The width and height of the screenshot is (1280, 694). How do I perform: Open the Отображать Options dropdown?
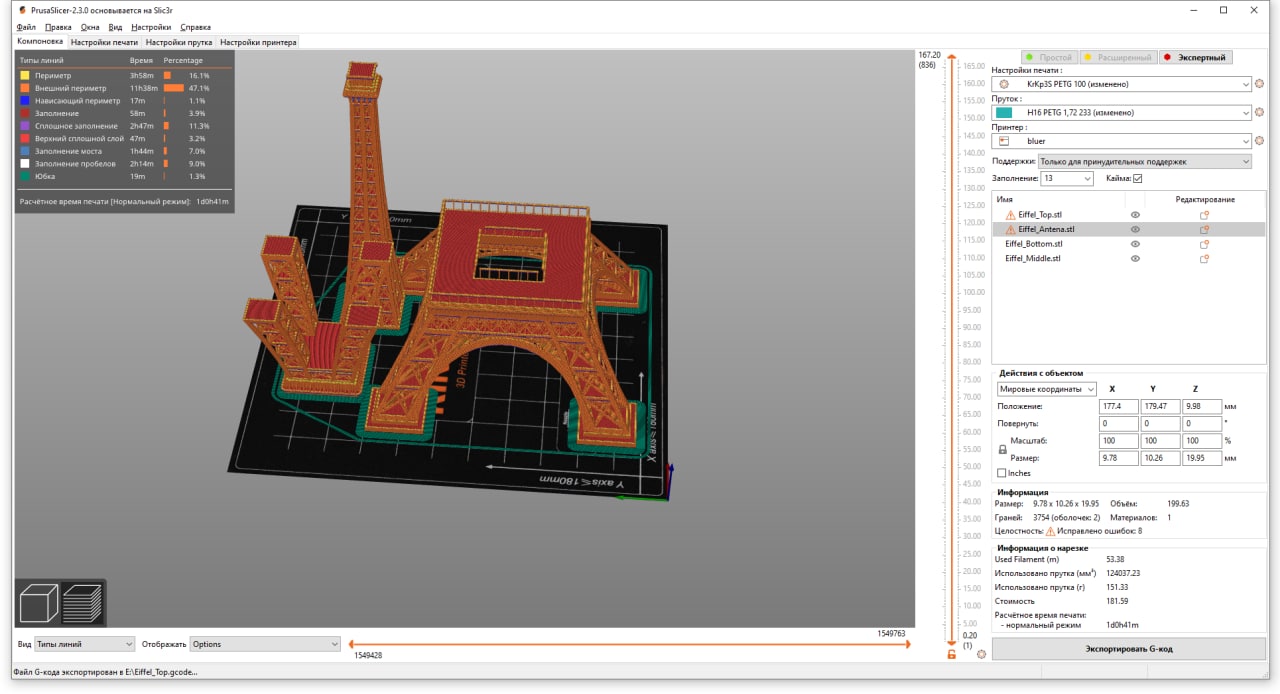265,644
